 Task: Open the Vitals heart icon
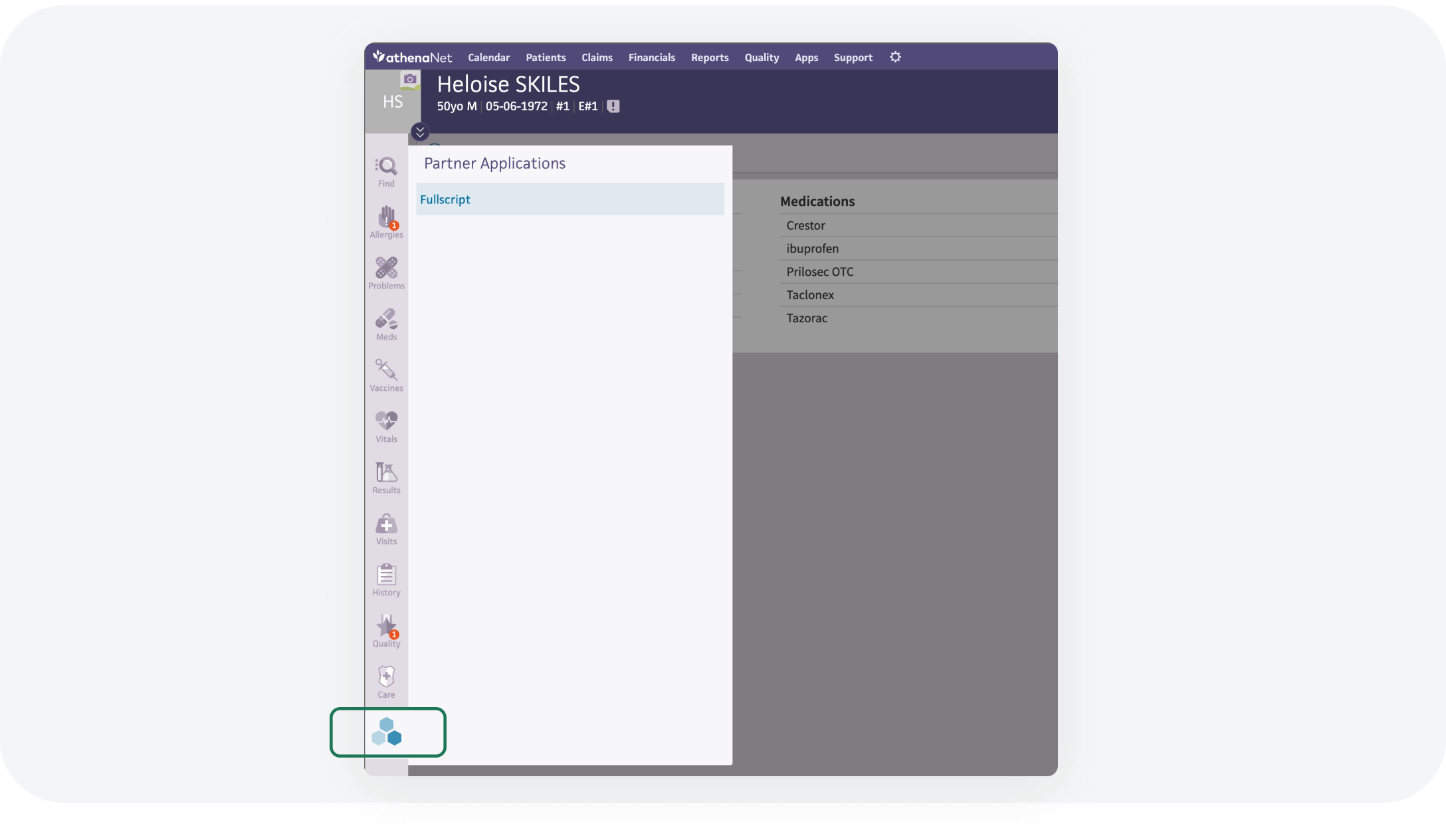pyautogui.click(x=385, y=424)
